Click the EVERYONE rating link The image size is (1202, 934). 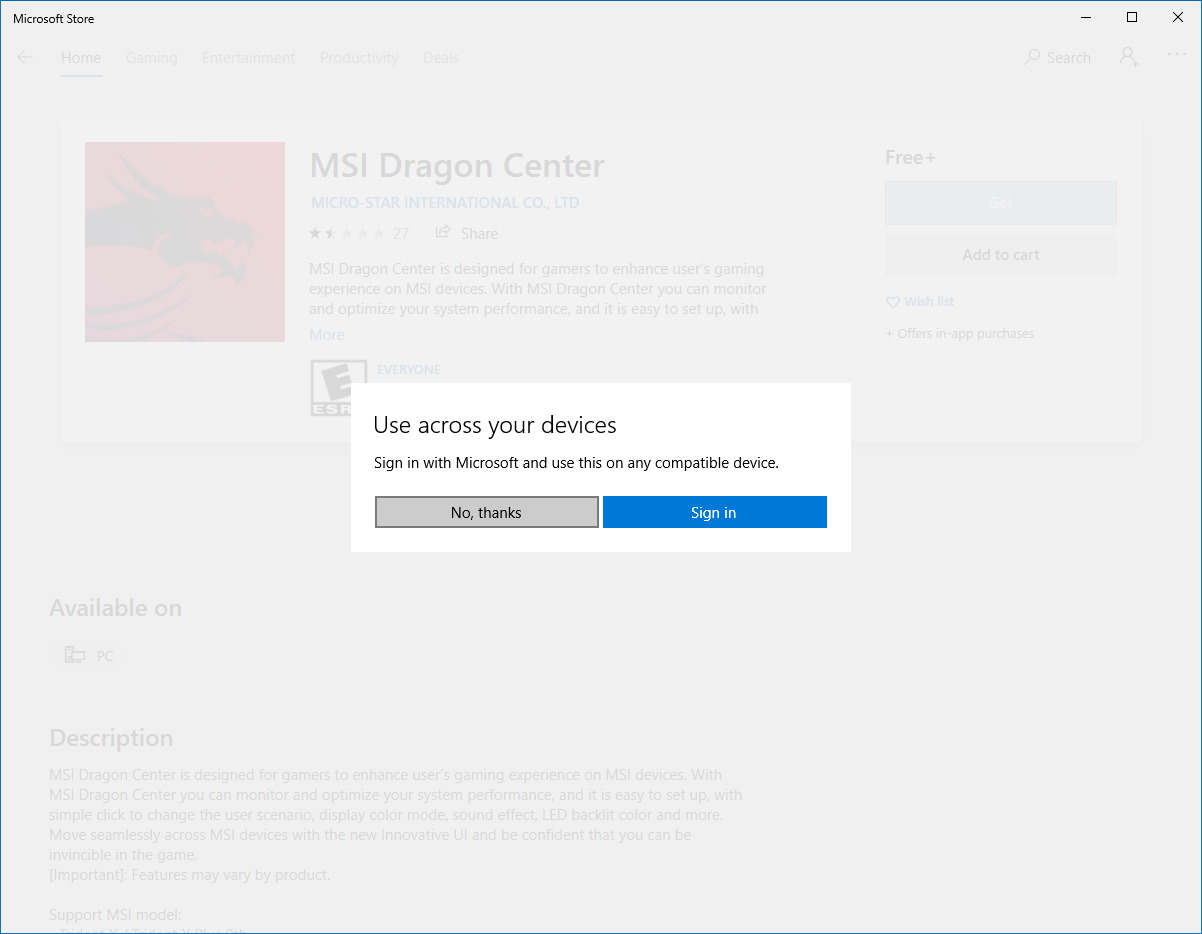tap(408, 370)
